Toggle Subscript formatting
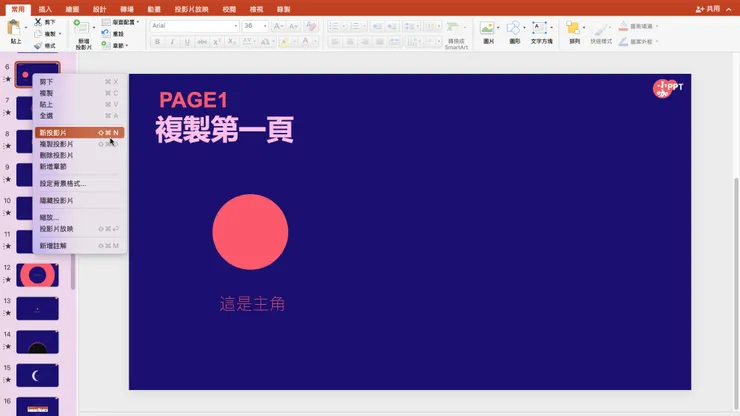The height and width of the screenshot is (416, 740). point(231,42)
